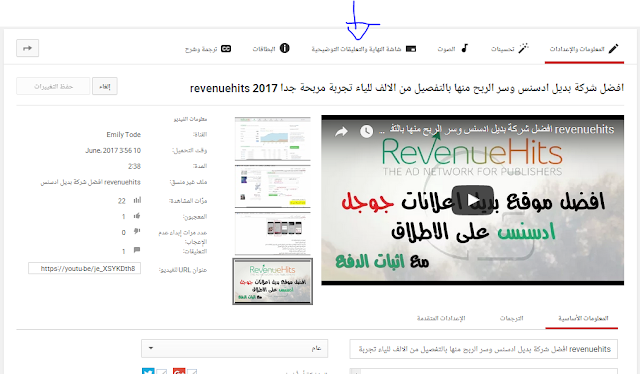Click the video title input field
This screenshot has width=640, height=374.
[484, 349]
